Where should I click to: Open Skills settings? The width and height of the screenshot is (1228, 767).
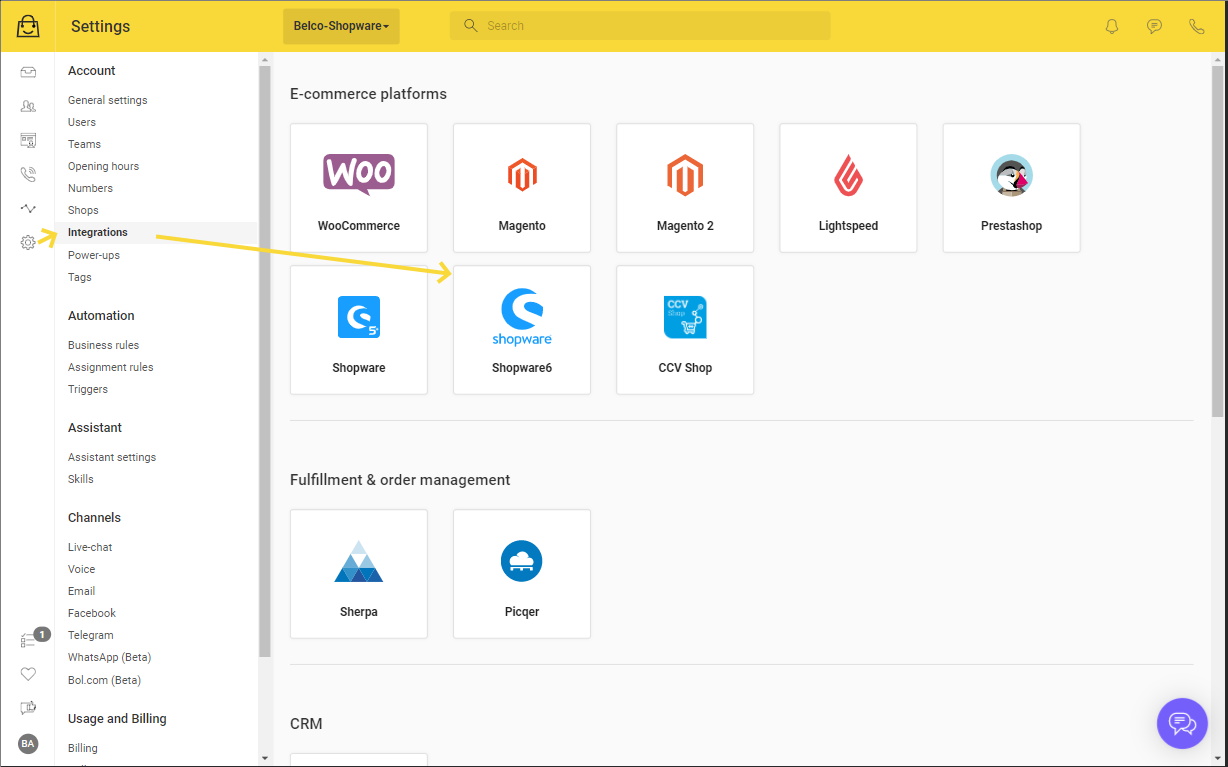81,479
